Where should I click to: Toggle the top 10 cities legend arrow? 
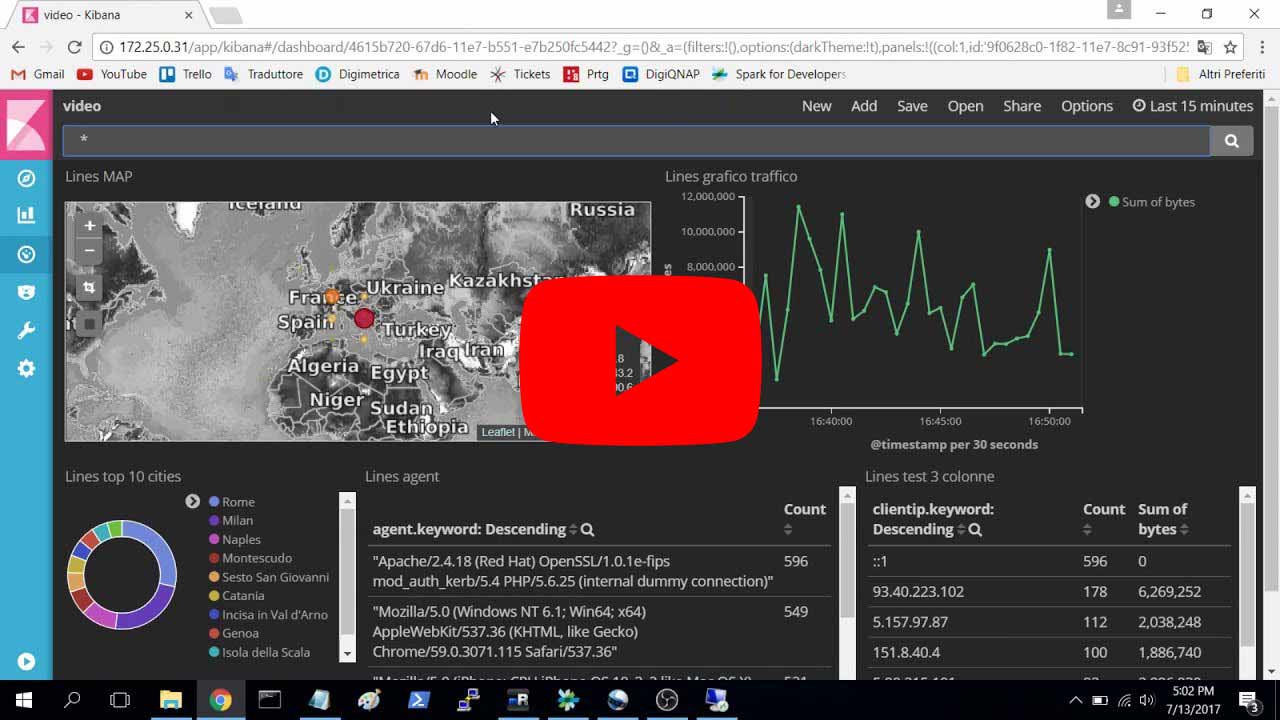pyautogui.click(x=192, y=501)
